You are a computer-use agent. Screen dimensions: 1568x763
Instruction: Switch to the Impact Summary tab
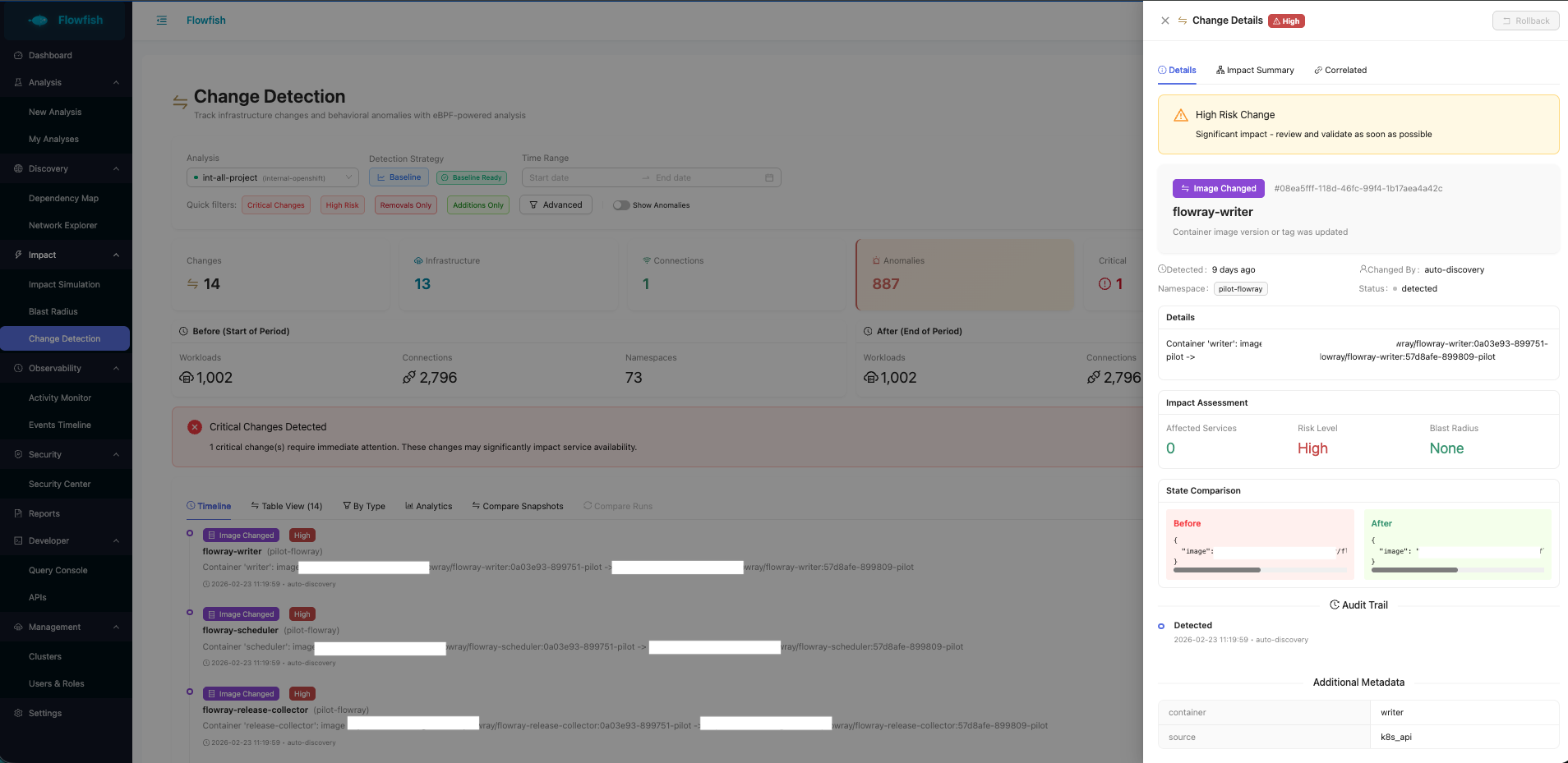(x=1255, y=70)
